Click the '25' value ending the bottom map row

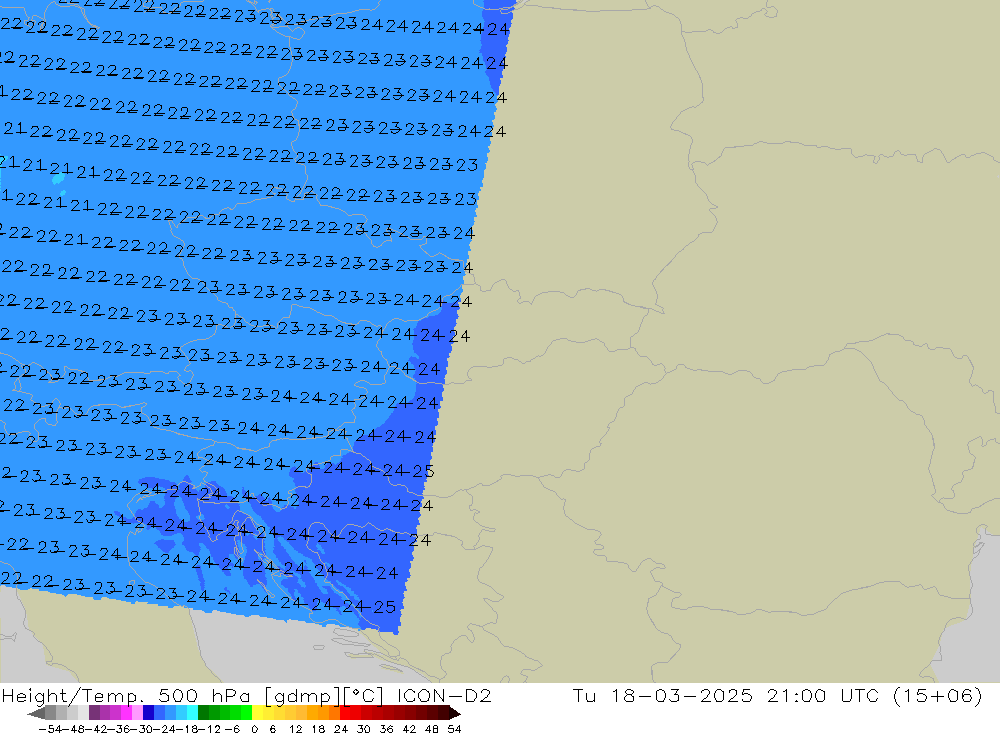(x=385, y=607)
